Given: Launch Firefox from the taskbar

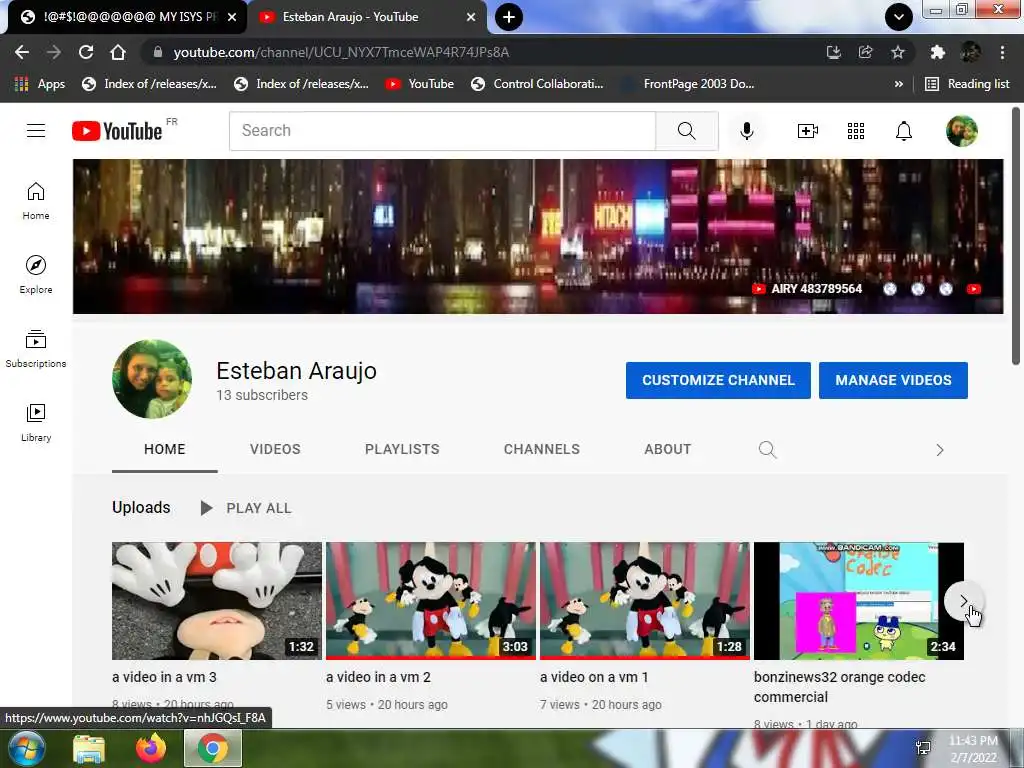Looking at the screenshot, I should 151,748.
